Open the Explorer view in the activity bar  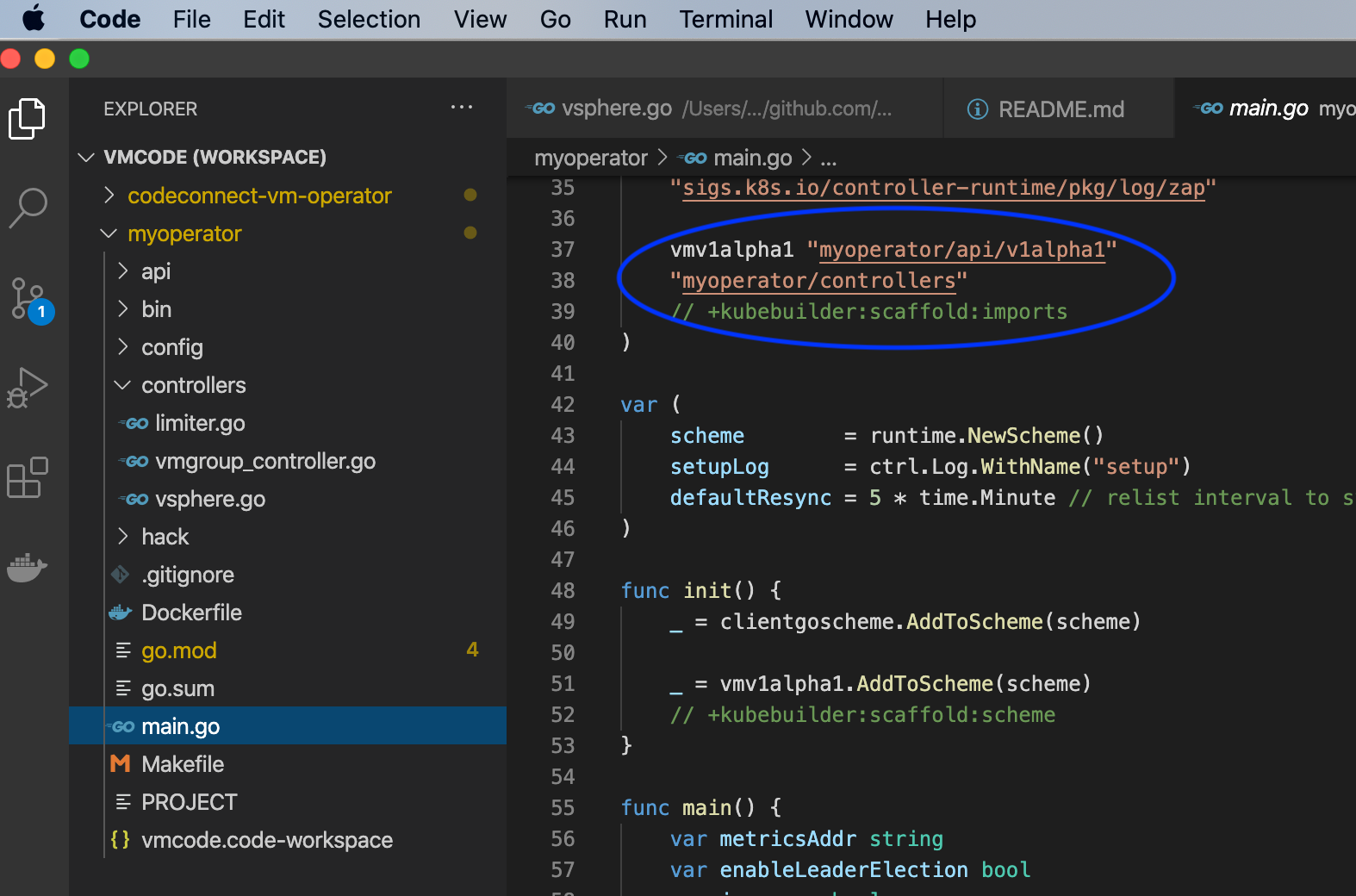[x=28, y=119]
